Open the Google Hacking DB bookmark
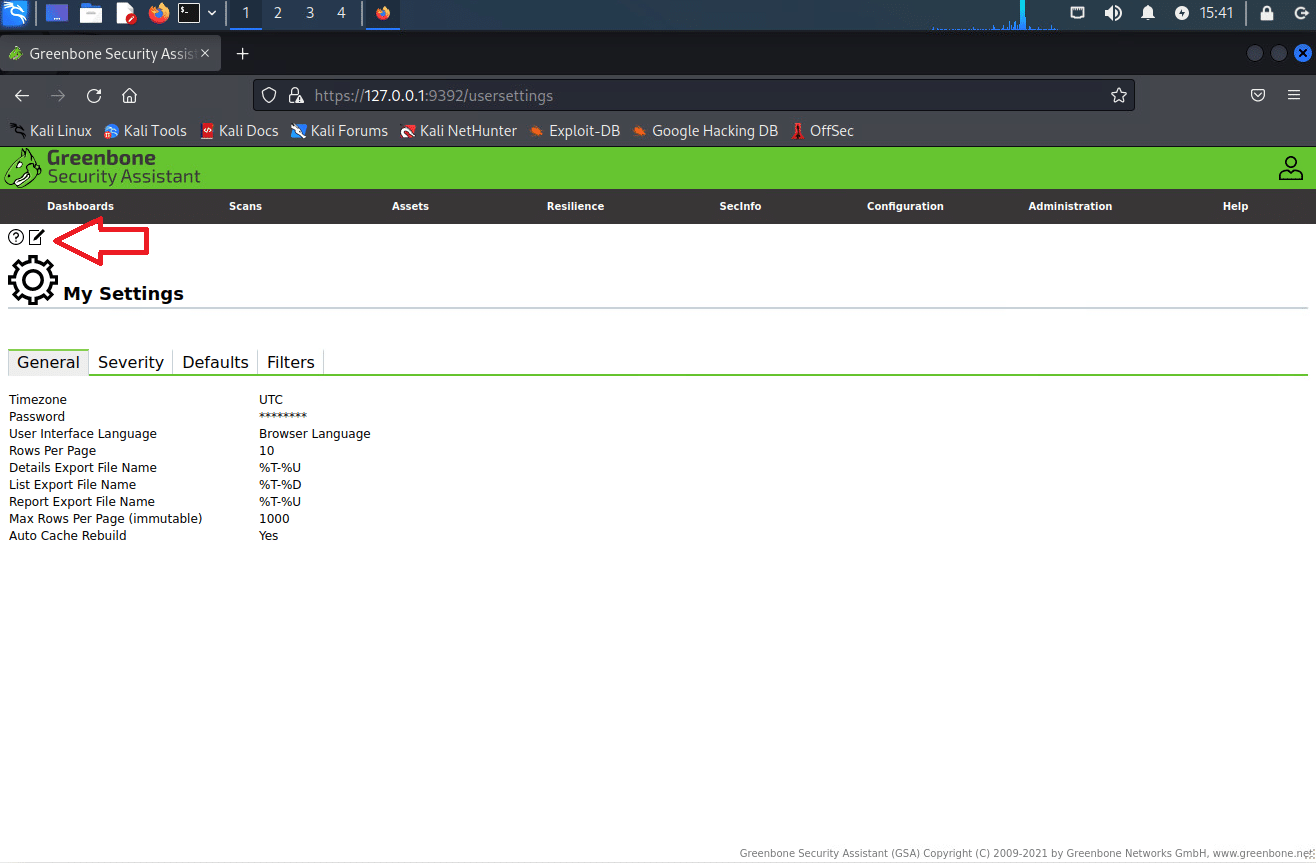This screenshot has width=1316, height=863. (705, 130)
